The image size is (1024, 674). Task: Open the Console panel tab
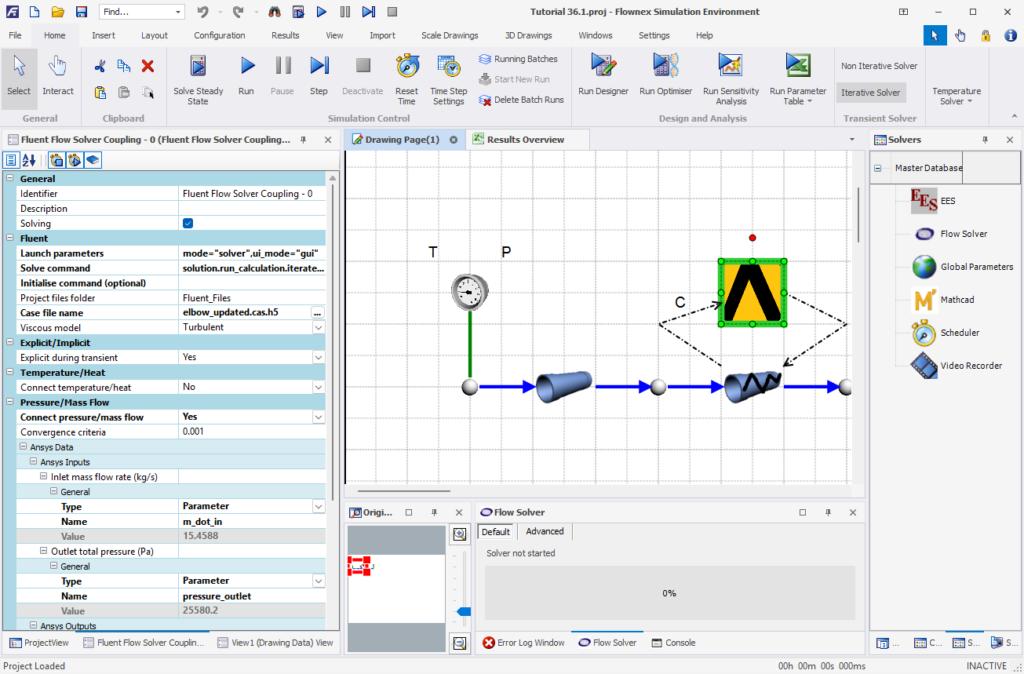tap(673, 643)
